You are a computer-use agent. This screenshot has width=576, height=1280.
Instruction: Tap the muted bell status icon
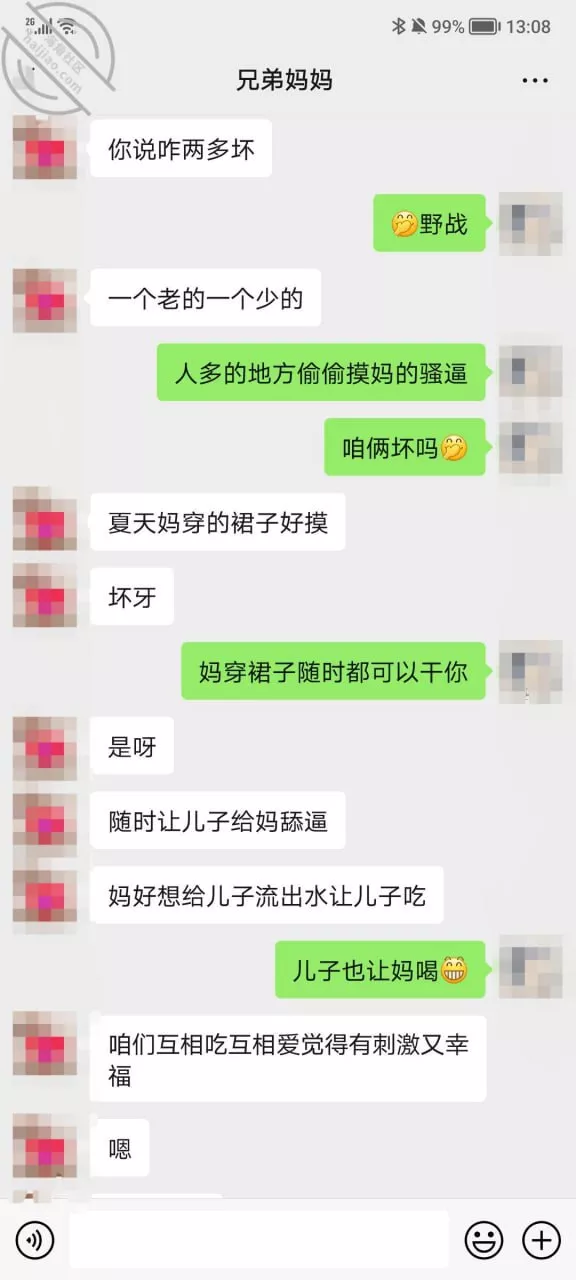417,27
